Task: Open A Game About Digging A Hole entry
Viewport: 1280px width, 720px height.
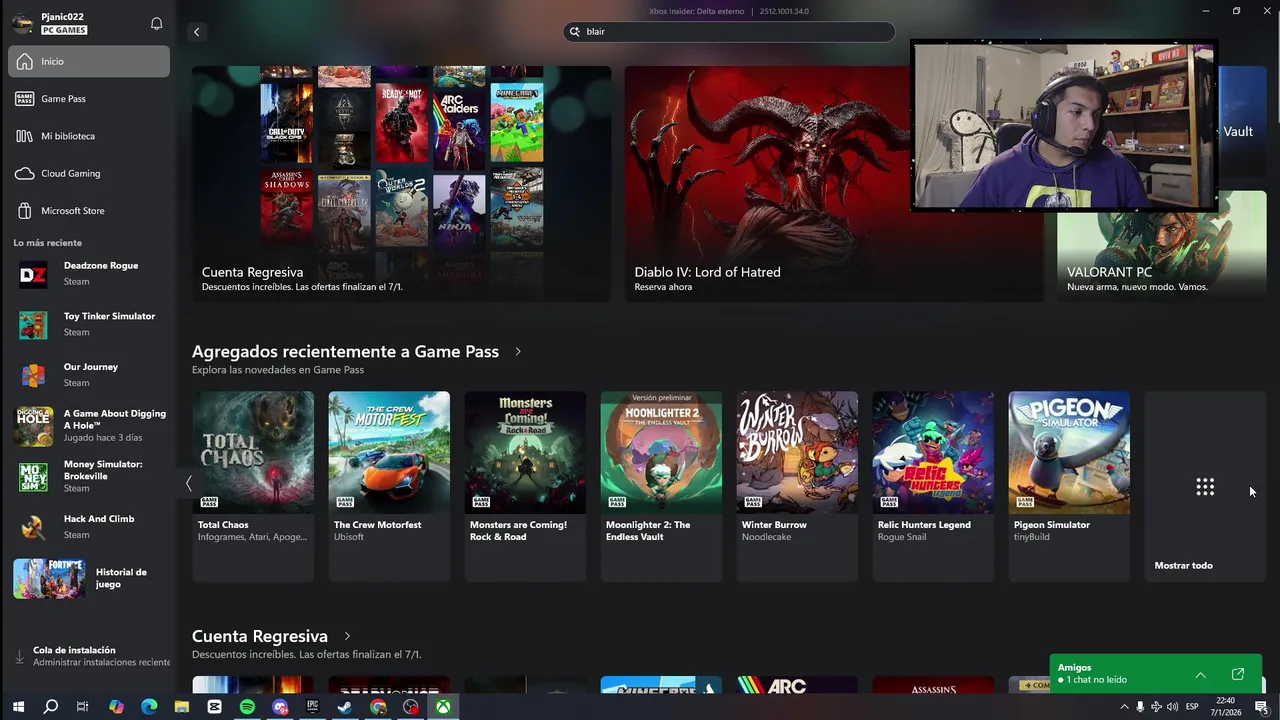Action: pos(89,426)
